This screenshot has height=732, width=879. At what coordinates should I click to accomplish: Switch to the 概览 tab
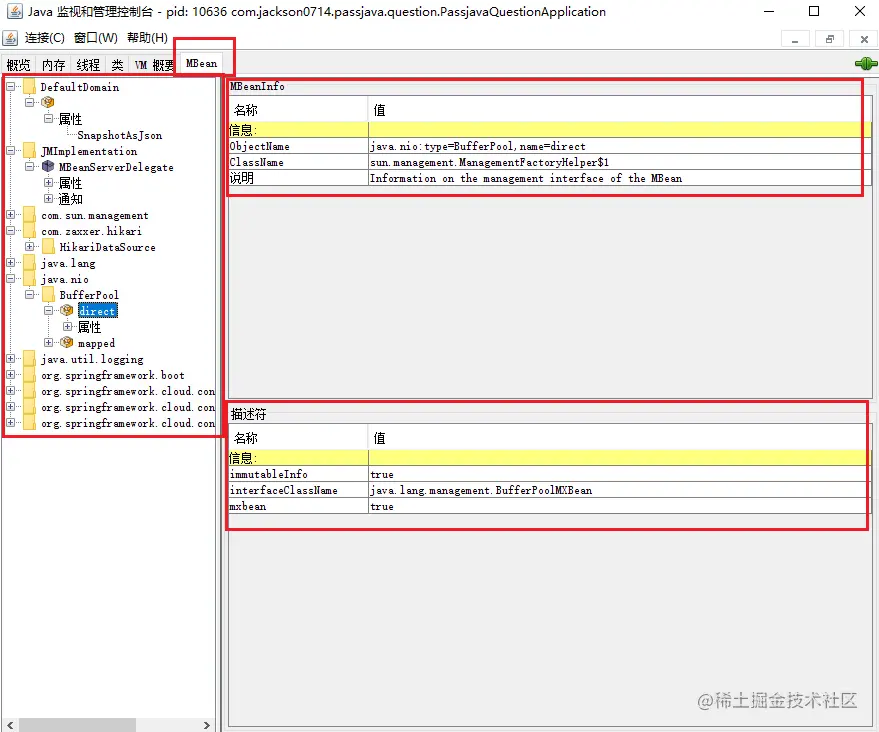(18, 65)
